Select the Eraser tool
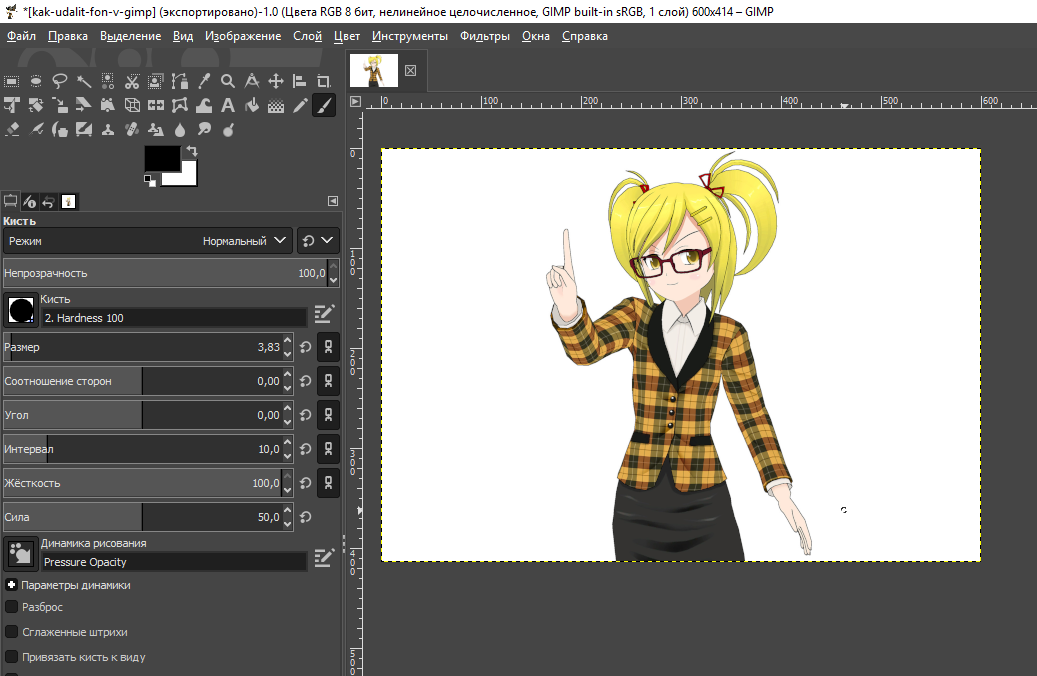Viewport: 1037px width, 676px height. pos(12,130)
